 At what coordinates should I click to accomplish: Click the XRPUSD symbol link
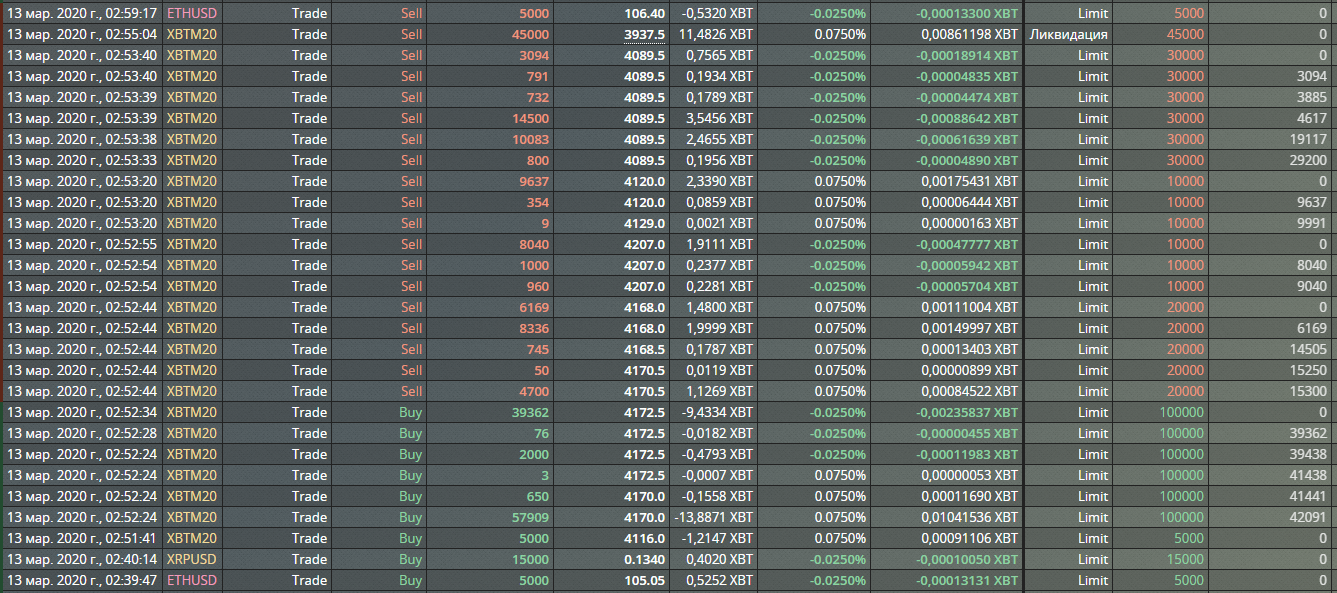pos(192,559)
